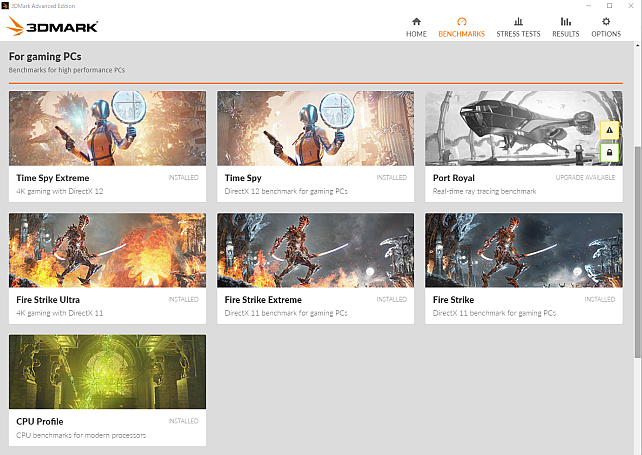Click the Options gear icon
The image size is (642, 455).
tap(606, 21)
